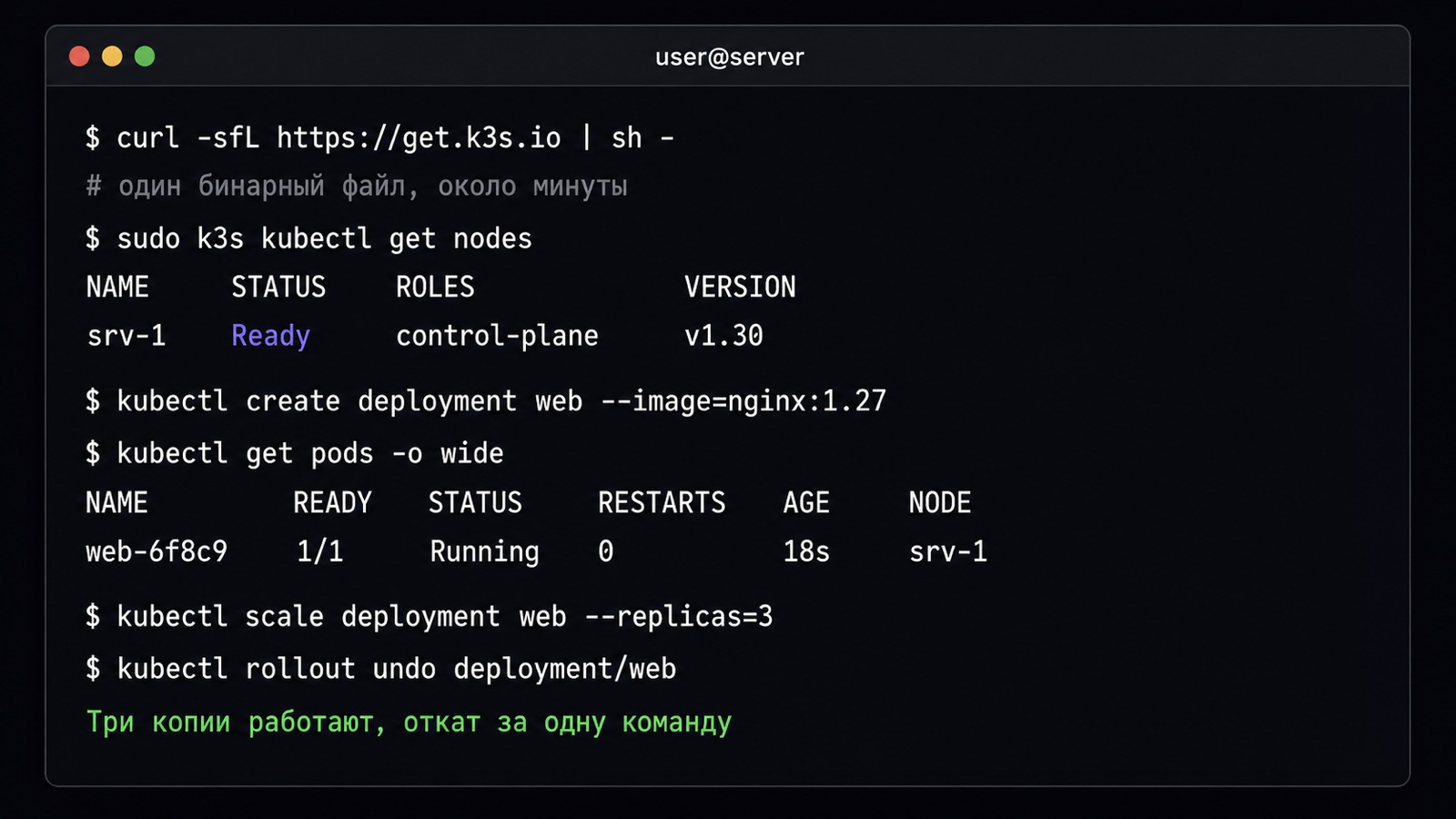This screenshot has width=1456, height=819.
Task: Click the 18s age value
Action: 806,551
